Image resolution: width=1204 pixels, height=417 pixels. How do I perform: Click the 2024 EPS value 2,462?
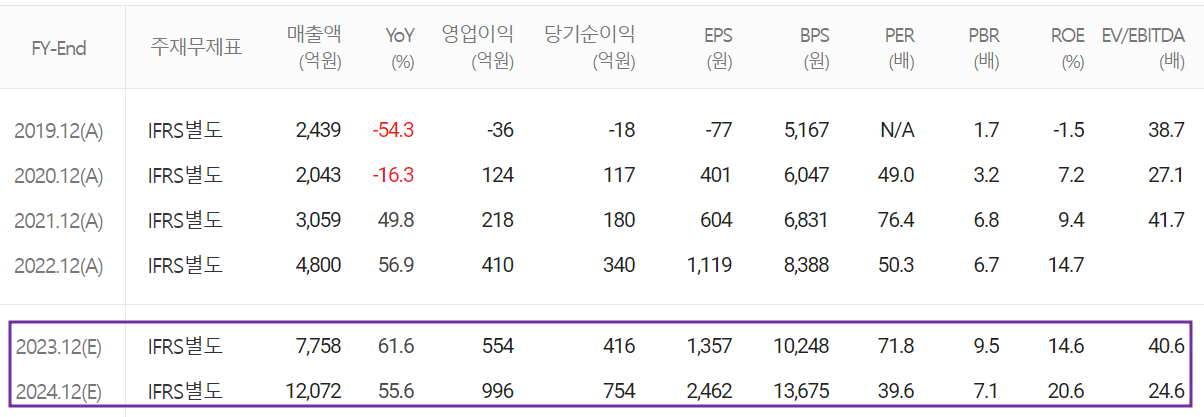pyautogui.click(x=710, y=391)
